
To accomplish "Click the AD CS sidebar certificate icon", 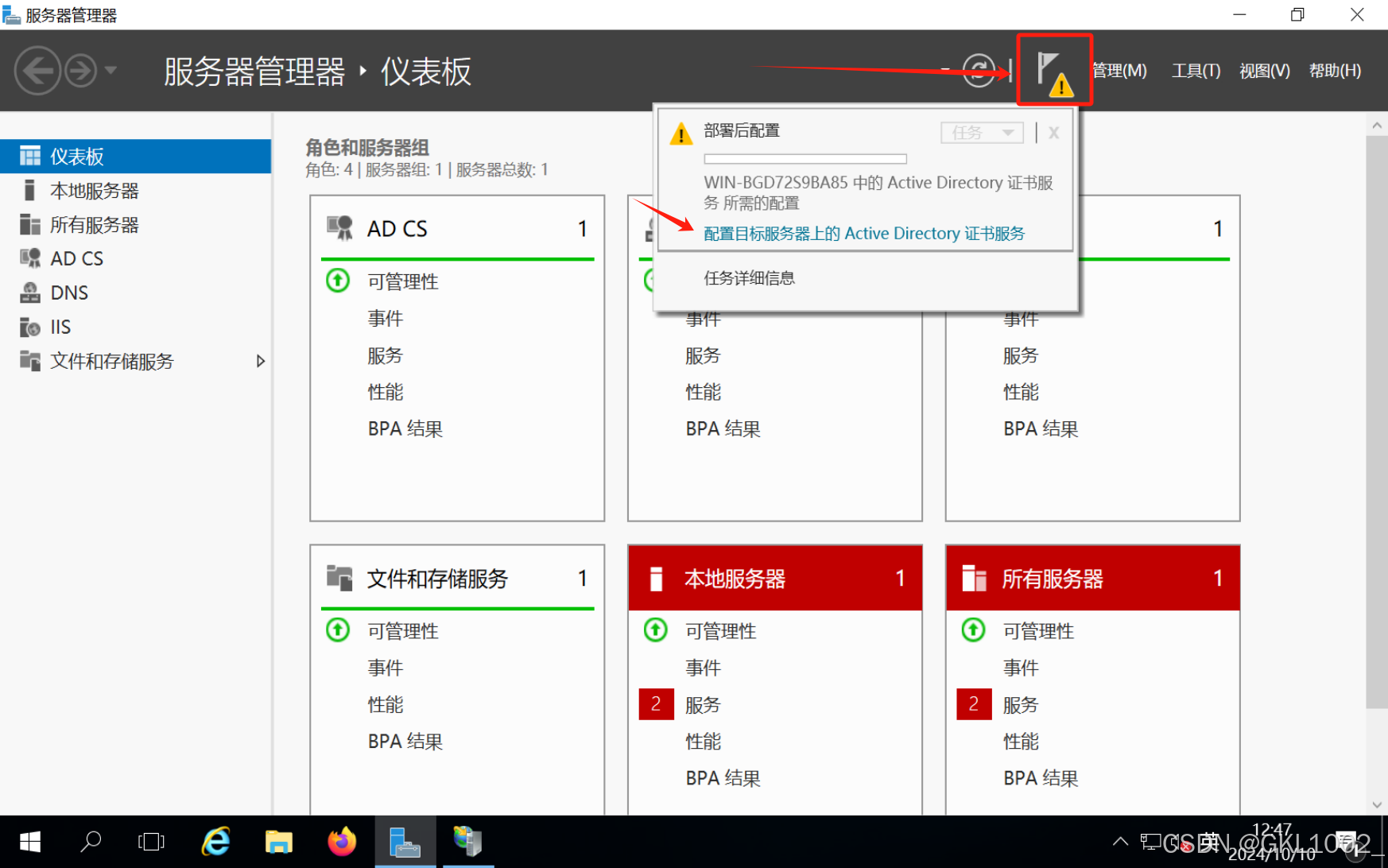I will pyautogui.click(x=30, y=258).
